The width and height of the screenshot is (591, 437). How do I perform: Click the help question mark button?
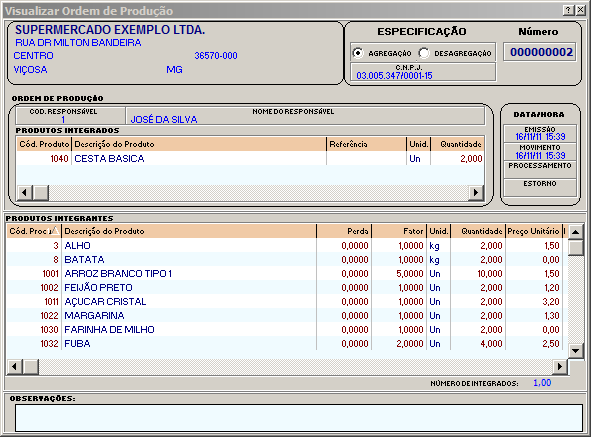tap(568, 10)
